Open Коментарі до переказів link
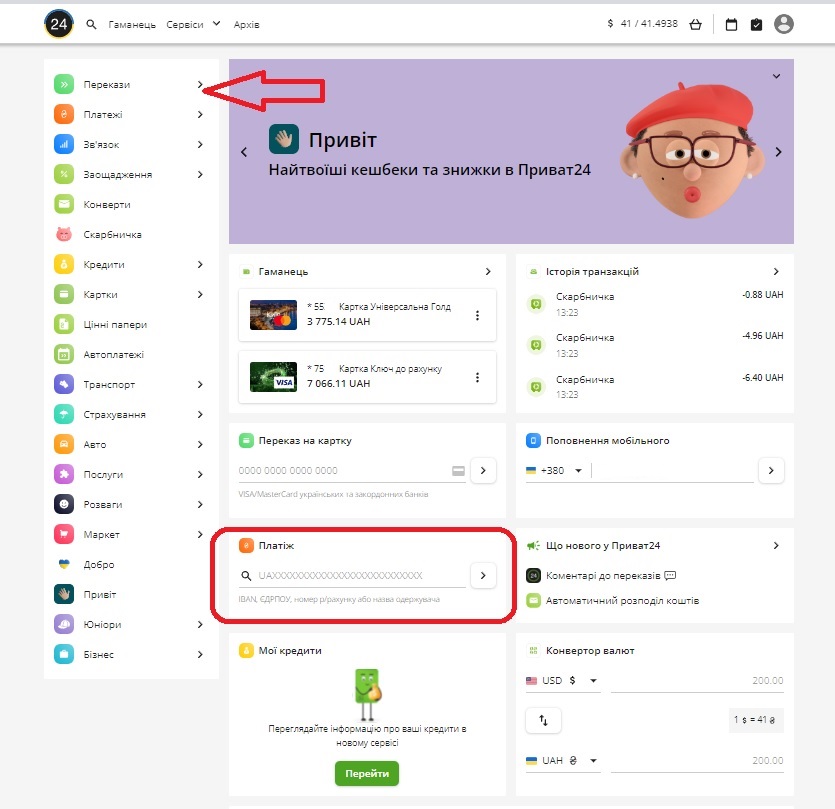This screenshot has height=809, width=835. point(602,576)
